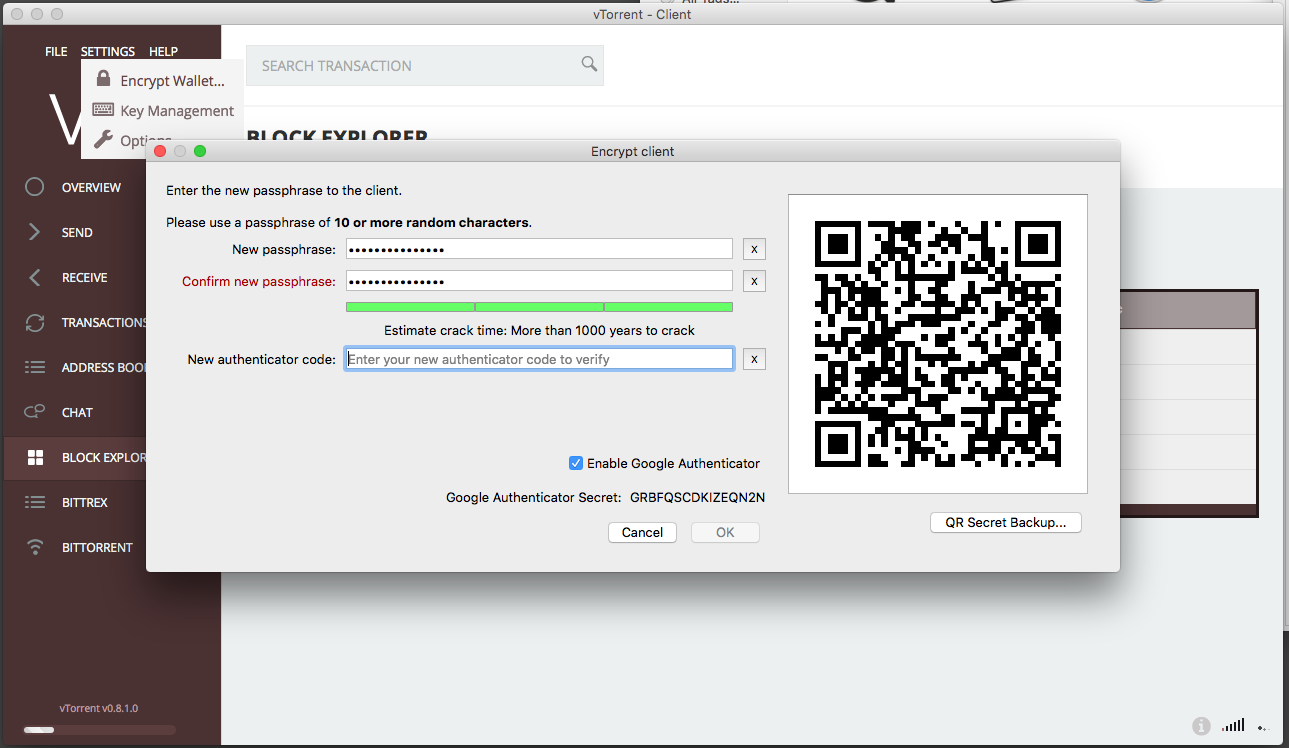Click the Send arrow icon in sidebar
The height and width of the screenshot is (748, 1289).
pos(35,232)
